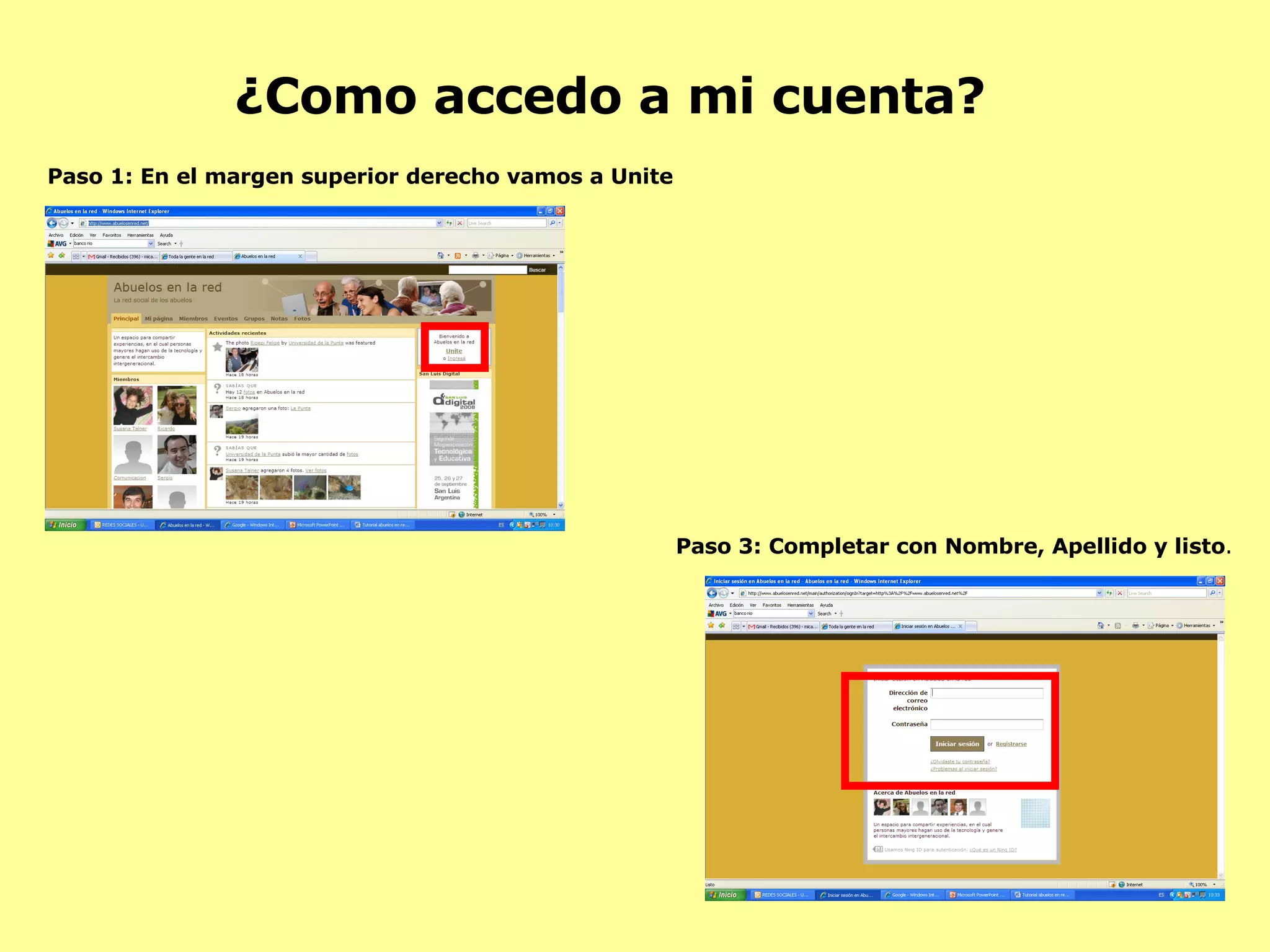1270x952 pixels.
Task: Click refresh icon beside the Paso 3 address bar
Action: point(1109,593)
